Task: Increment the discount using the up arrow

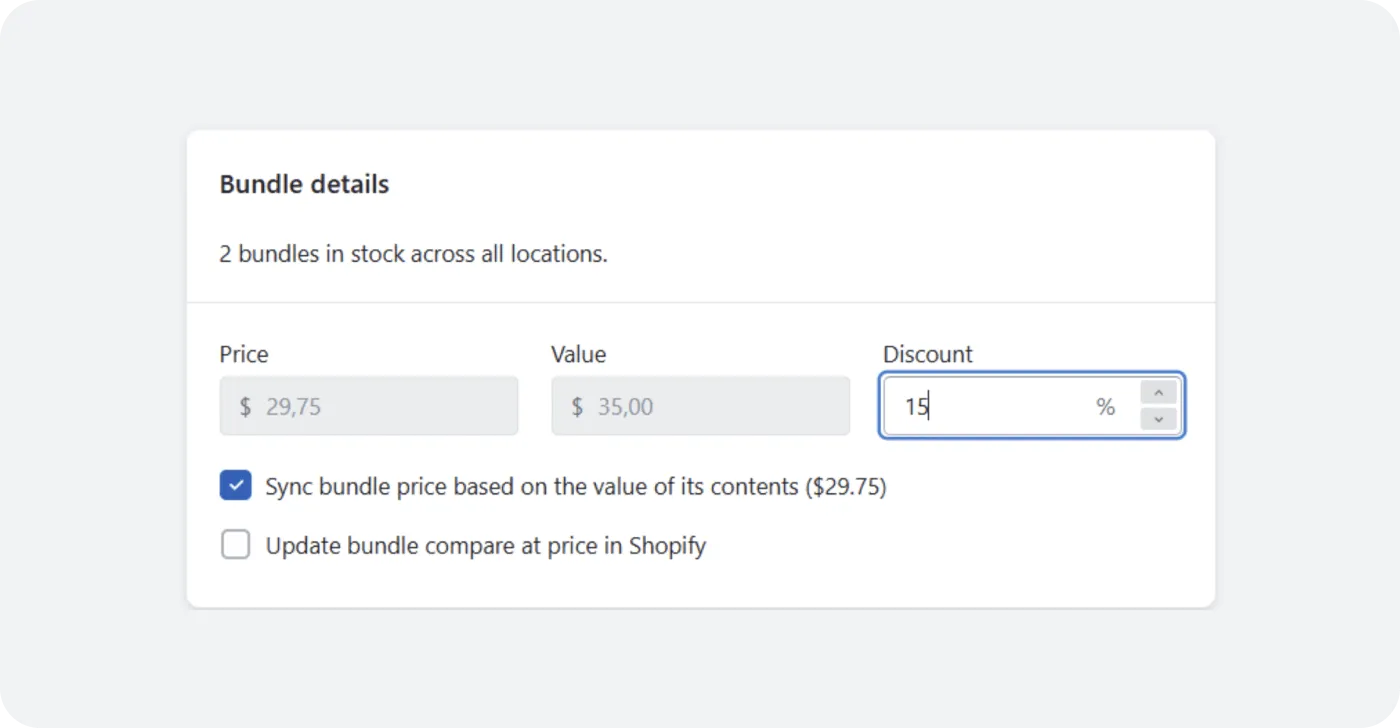Action: tap(1158, 392)
